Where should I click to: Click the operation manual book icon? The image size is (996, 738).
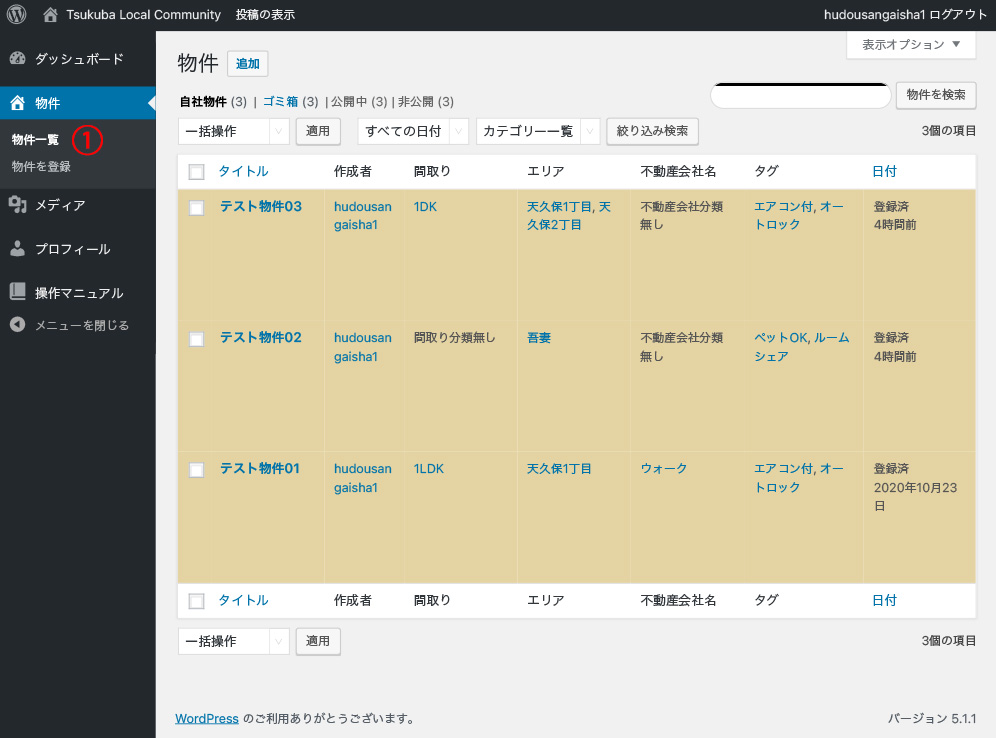click(17, 292)
